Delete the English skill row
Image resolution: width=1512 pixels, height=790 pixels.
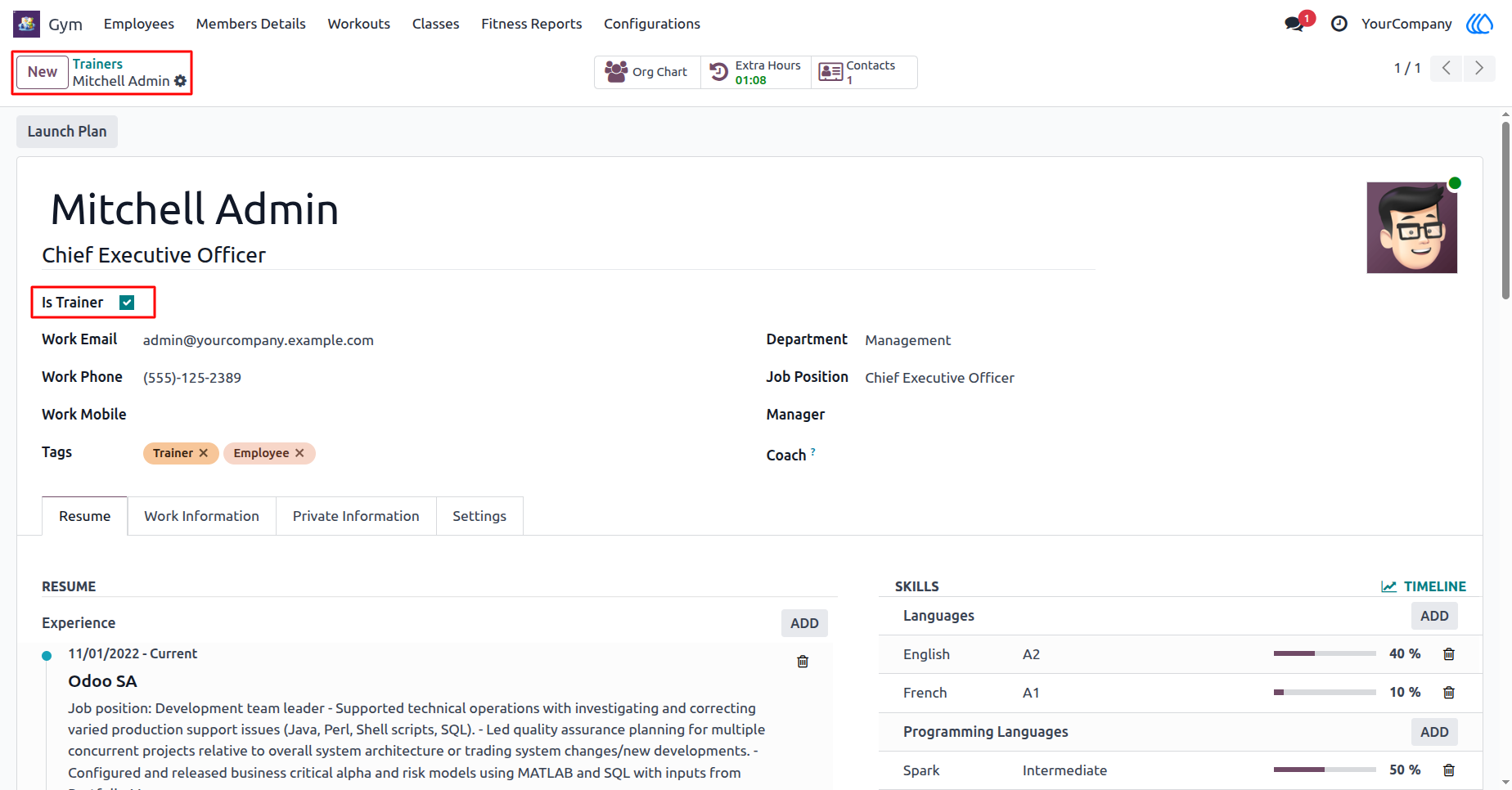click(x=1449, y=654)
